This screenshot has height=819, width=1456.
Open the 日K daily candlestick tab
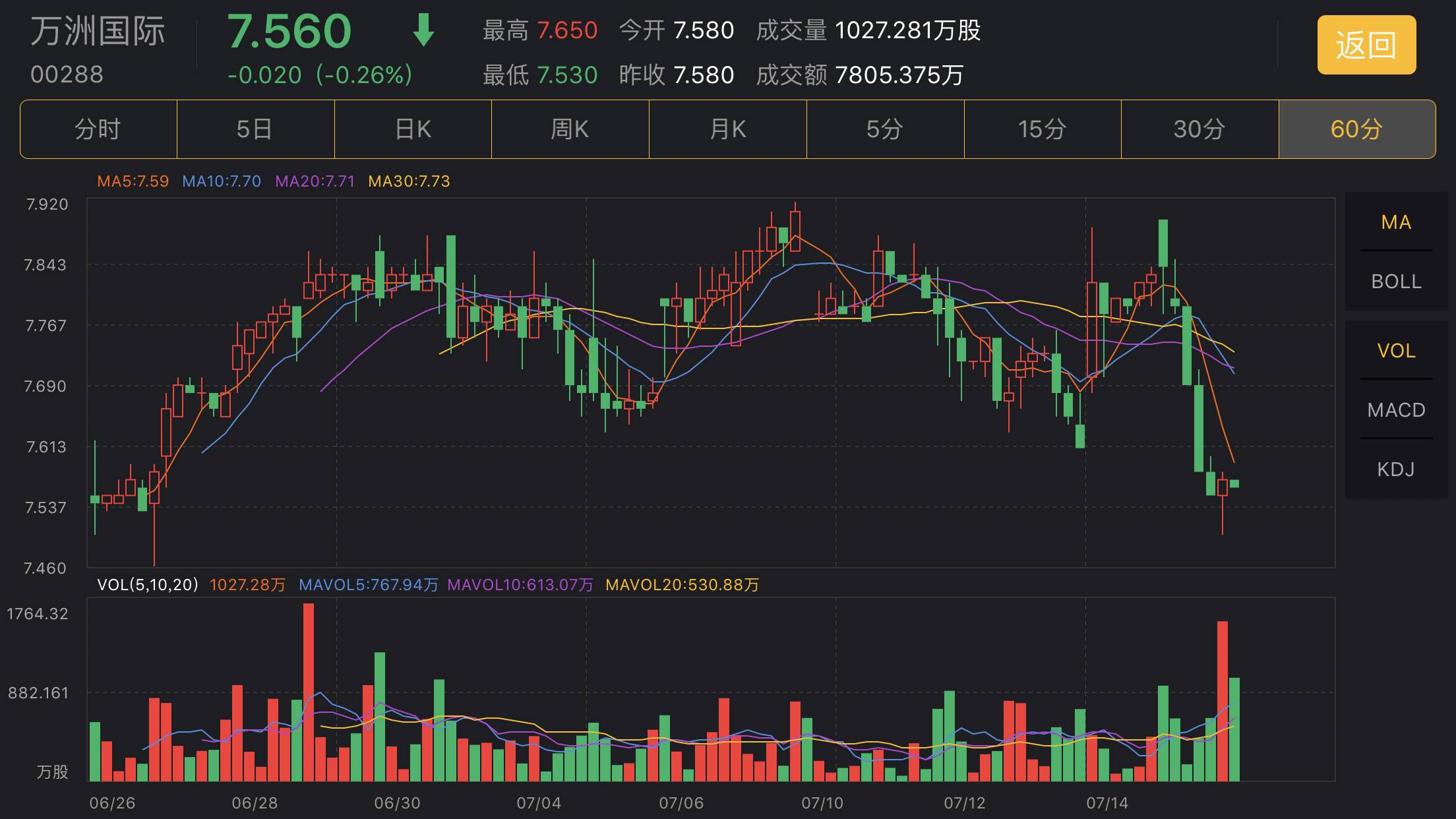coord(413,129)
